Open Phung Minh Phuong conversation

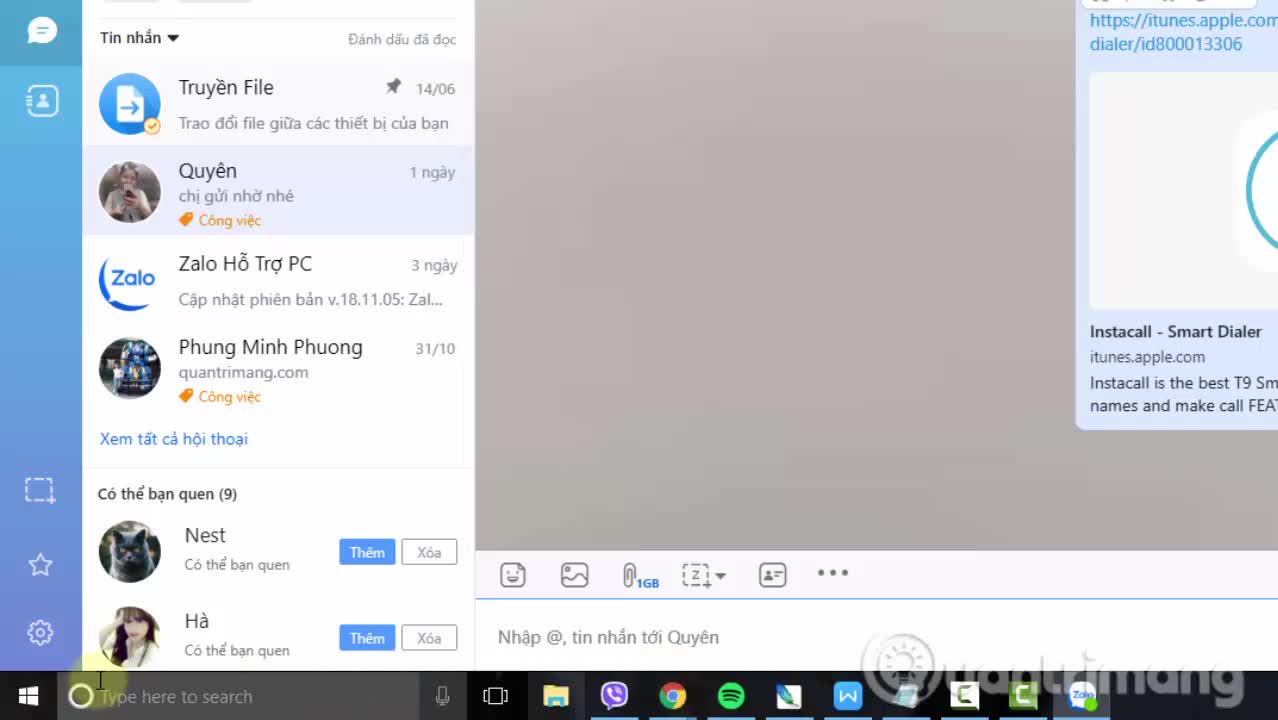(278, 370)
